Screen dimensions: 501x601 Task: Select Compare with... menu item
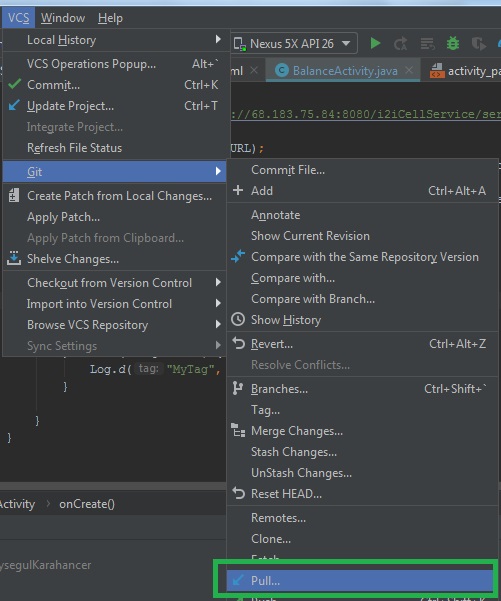click(363, 278)
